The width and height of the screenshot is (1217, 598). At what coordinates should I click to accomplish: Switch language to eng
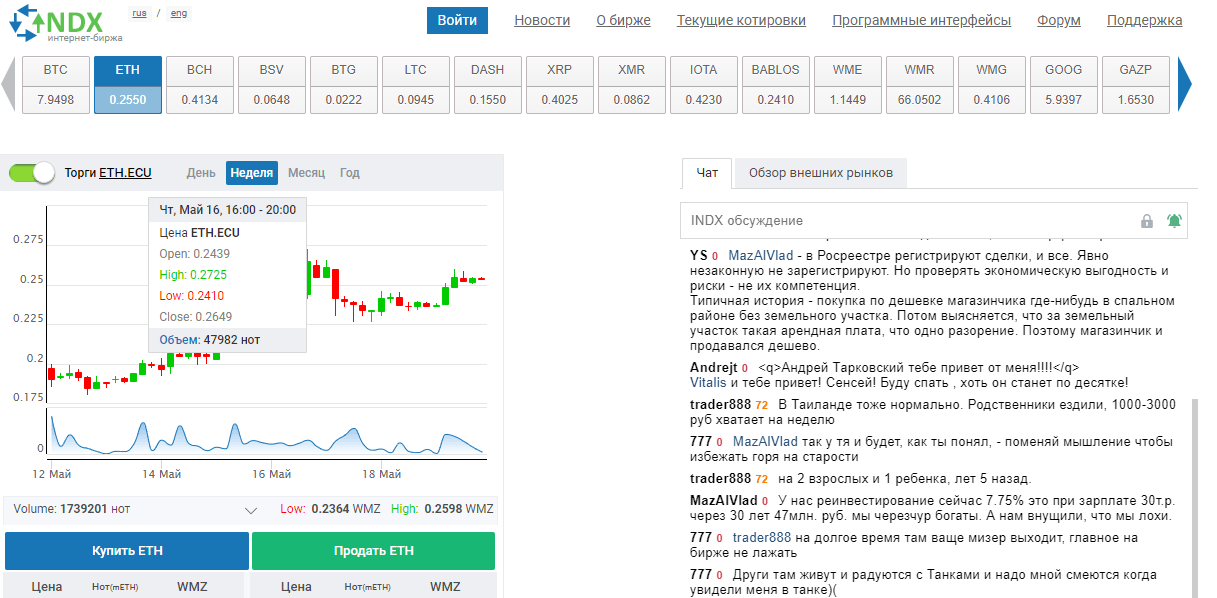point(179,14)
